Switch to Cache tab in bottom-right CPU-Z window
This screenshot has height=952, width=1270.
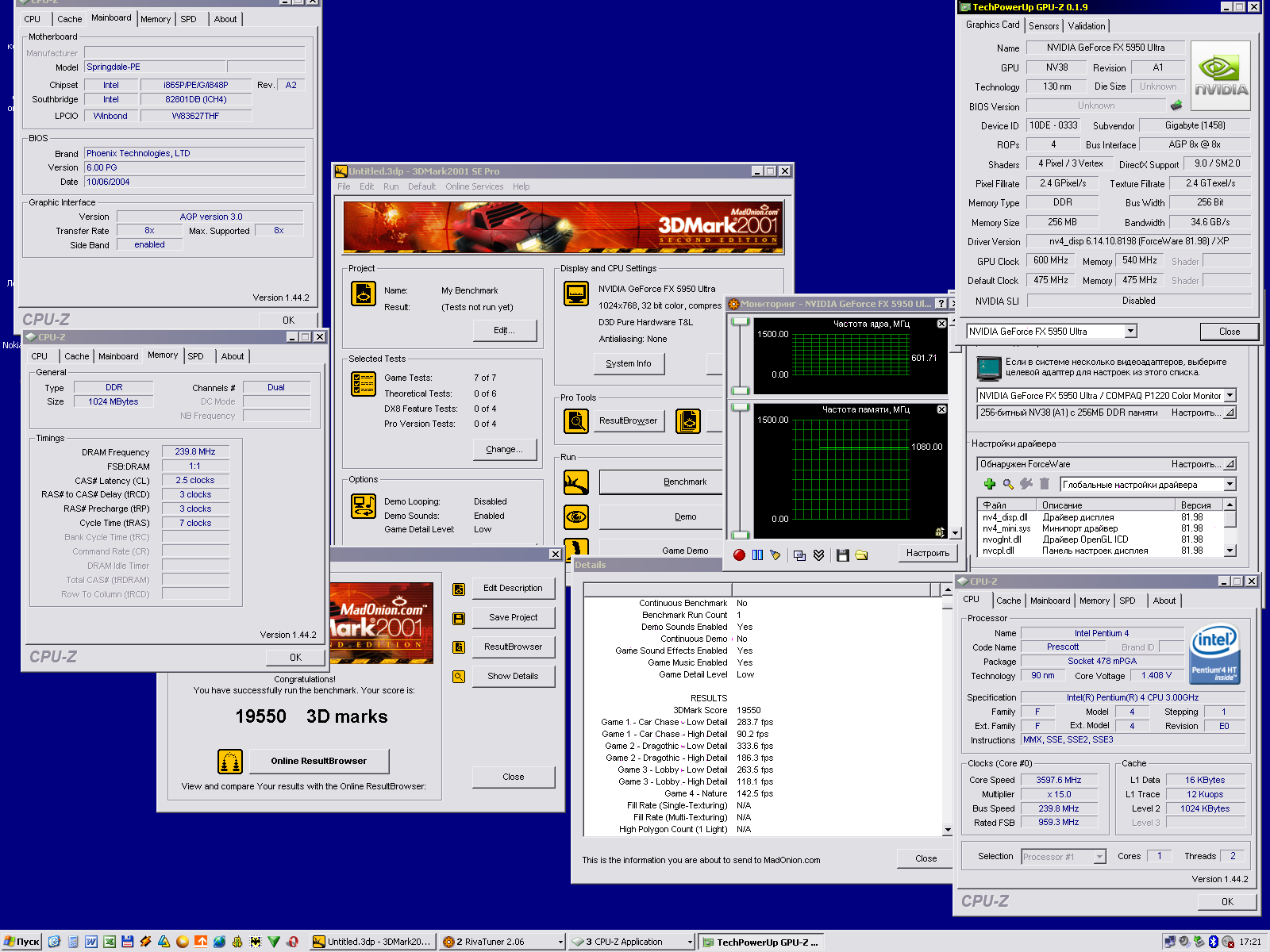tap(1008, 601)
